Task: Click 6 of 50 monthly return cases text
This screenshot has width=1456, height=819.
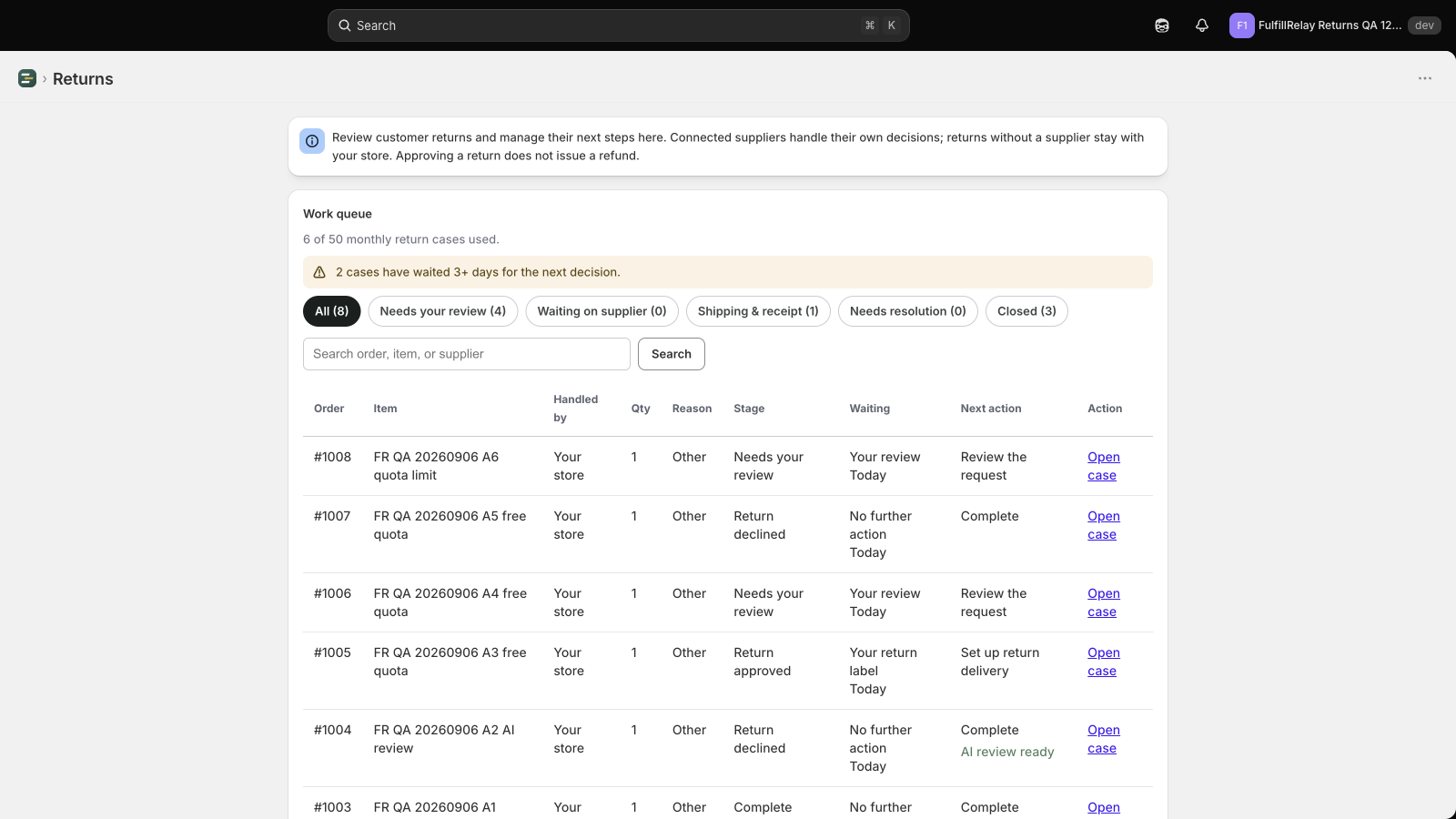Action: pyautogui.click(x=401, y=239)
